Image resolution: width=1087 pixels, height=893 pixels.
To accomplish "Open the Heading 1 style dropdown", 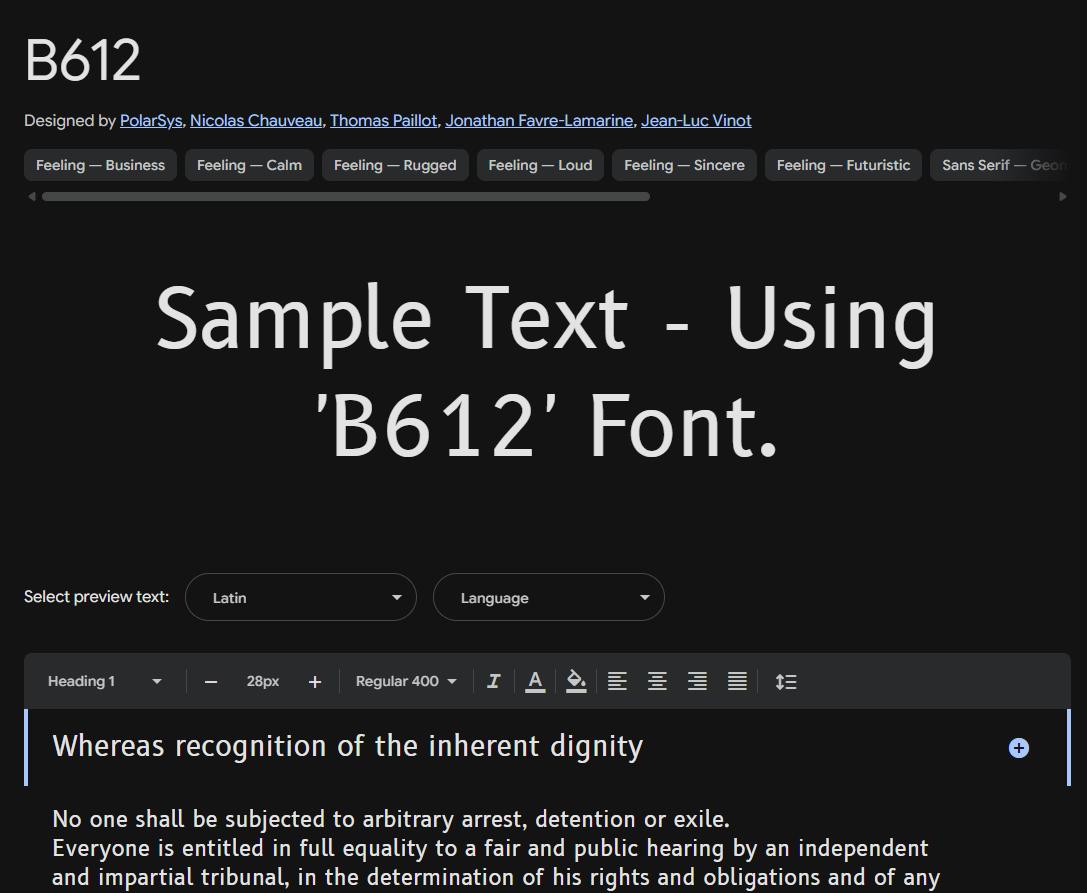I will [105, 682].
